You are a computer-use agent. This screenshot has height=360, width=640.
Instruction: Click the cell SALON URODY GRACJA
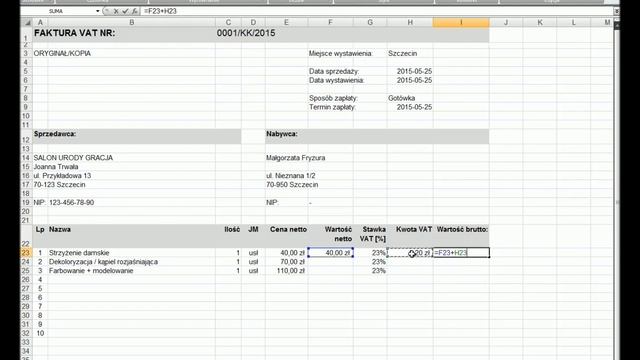click(73, 158)
